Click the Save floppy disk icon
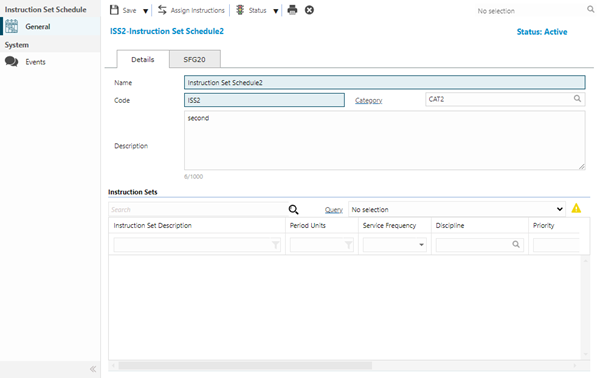This screenshot has height=378, width=600. click(x=114, y=10)
